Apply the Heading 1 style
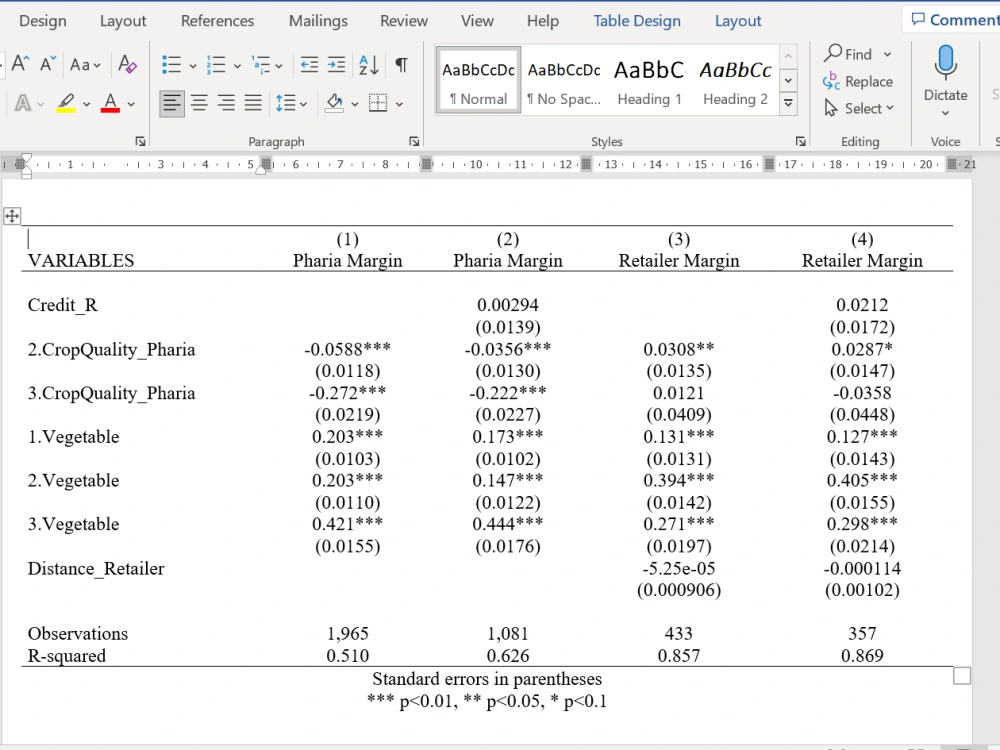Screen dimensions: 1000x750 [649, 81]
